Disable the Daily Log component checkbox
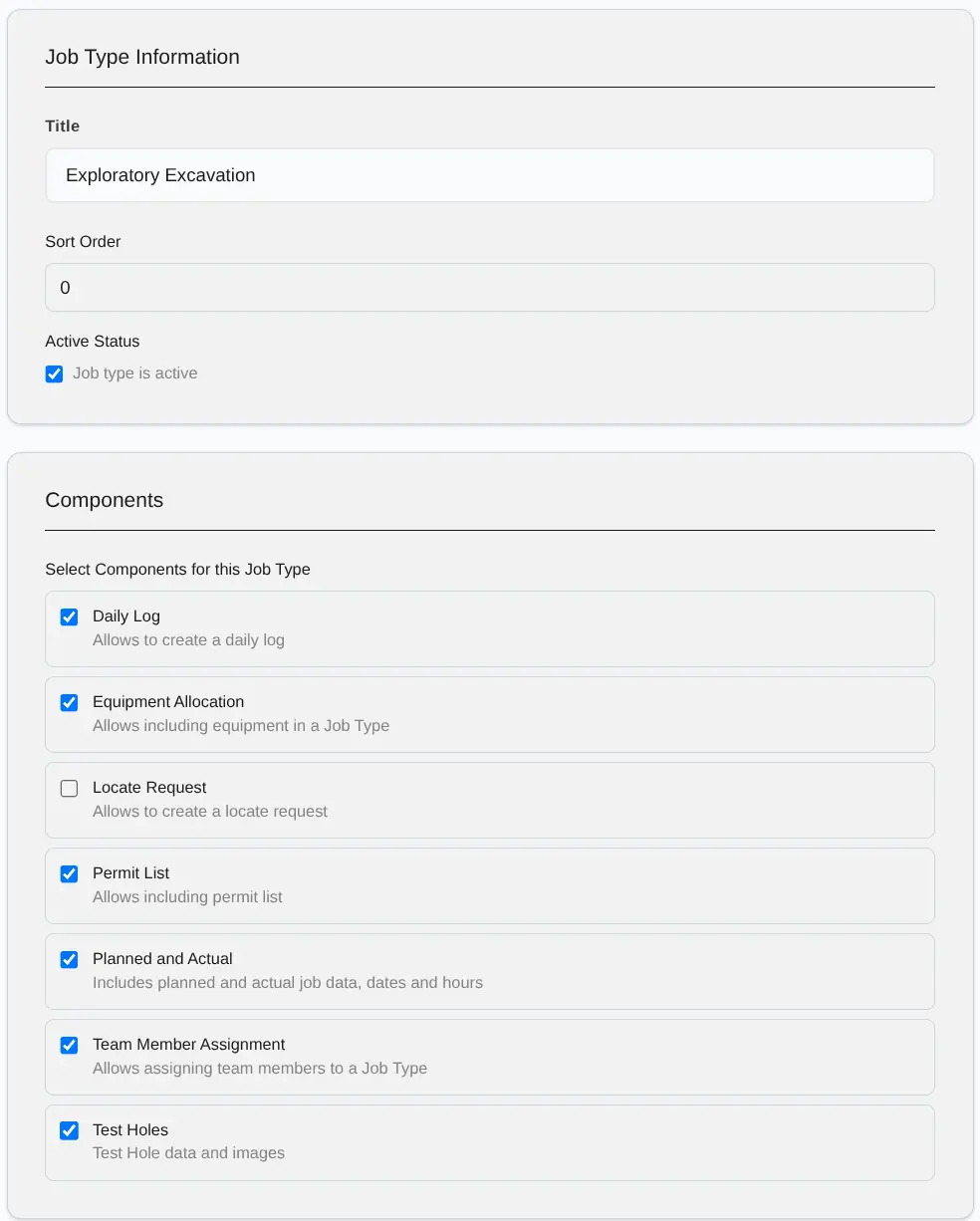The height and width of the screenshot is (1221, 980). (69, 616)
